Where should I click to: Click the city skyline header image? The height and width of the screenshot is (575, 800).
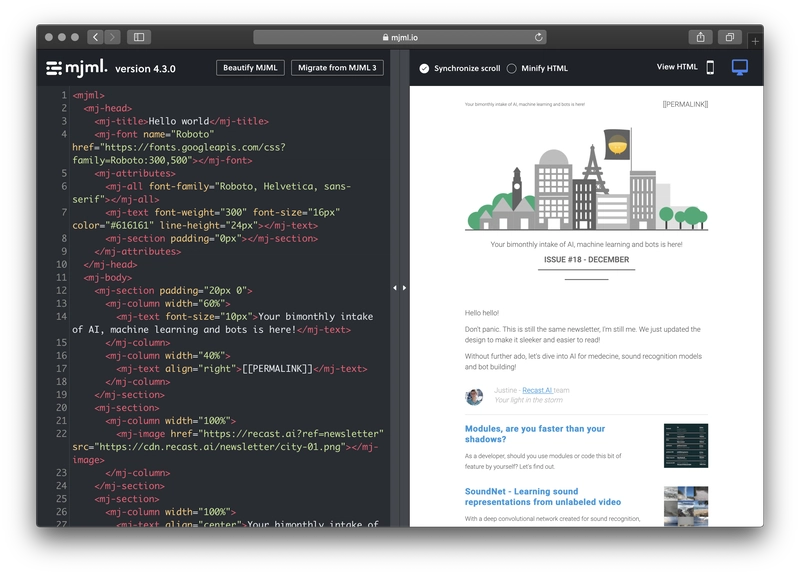pyautogui.click(x=586, y=179)
